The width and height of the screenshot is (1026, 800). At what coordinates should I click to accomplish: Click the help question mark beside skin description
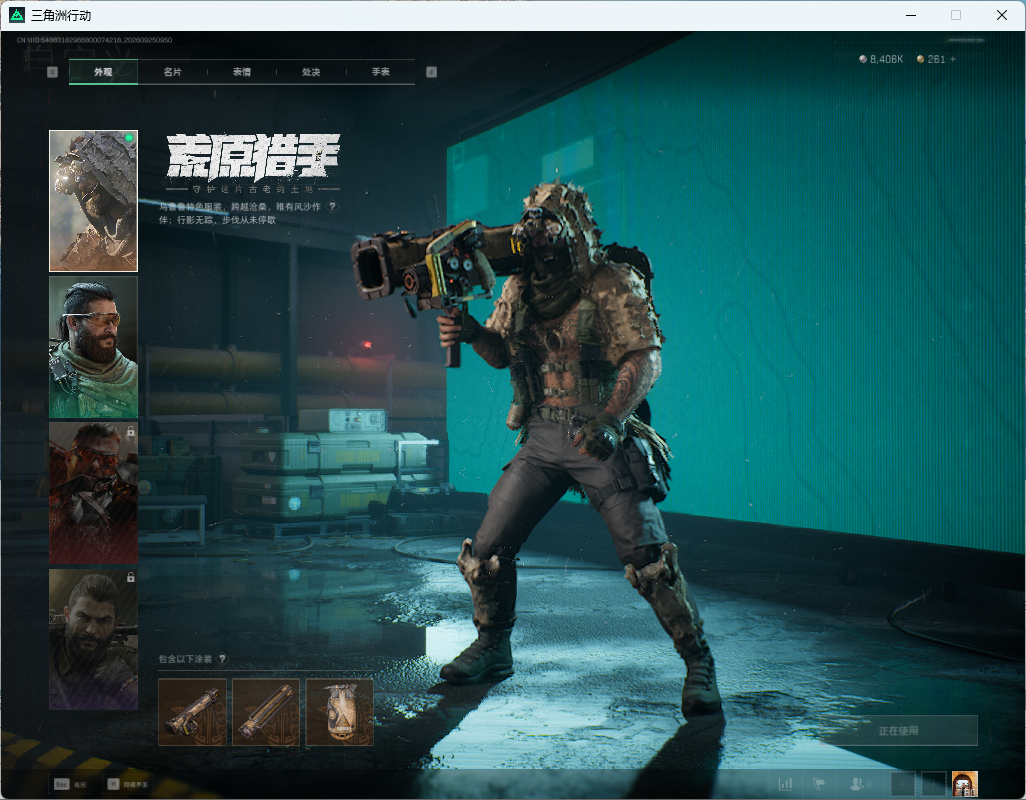pos(332,207)
